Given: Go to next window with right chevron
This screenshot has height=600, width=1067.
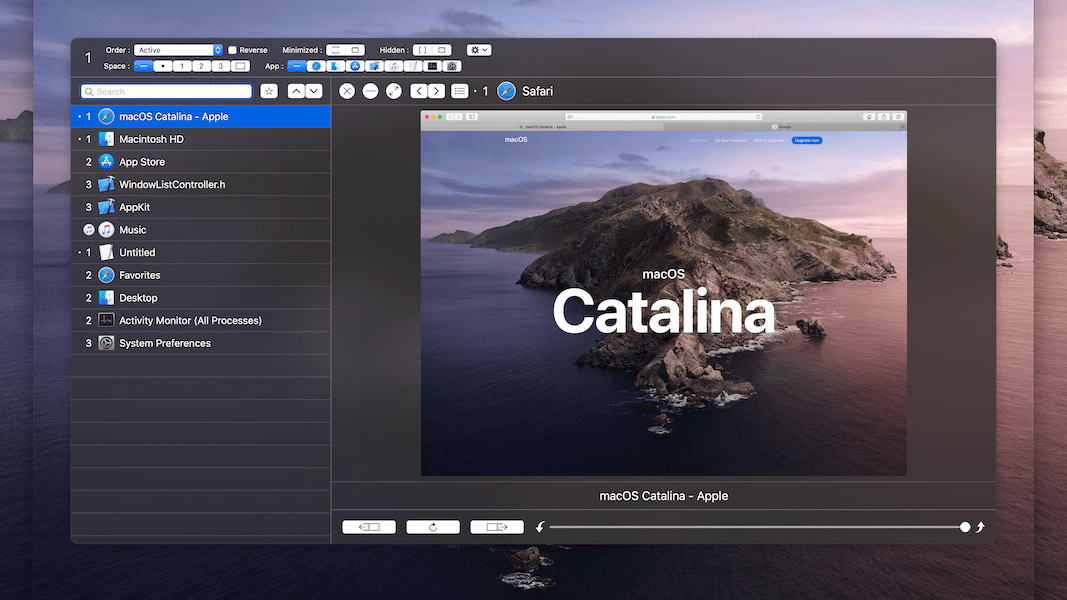Looking at the screenshot, I should click(436, 91).
